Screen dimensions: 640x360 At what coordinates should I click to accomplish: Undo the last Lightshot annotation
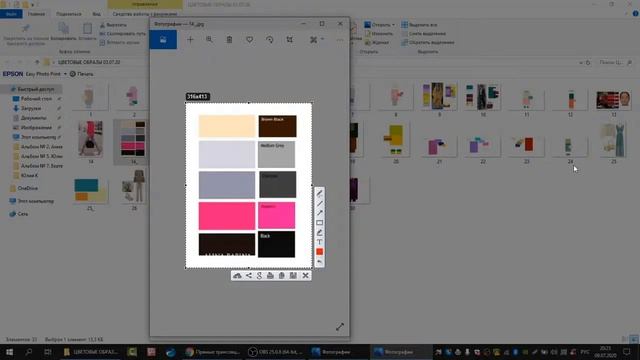[x=320, y=262]
